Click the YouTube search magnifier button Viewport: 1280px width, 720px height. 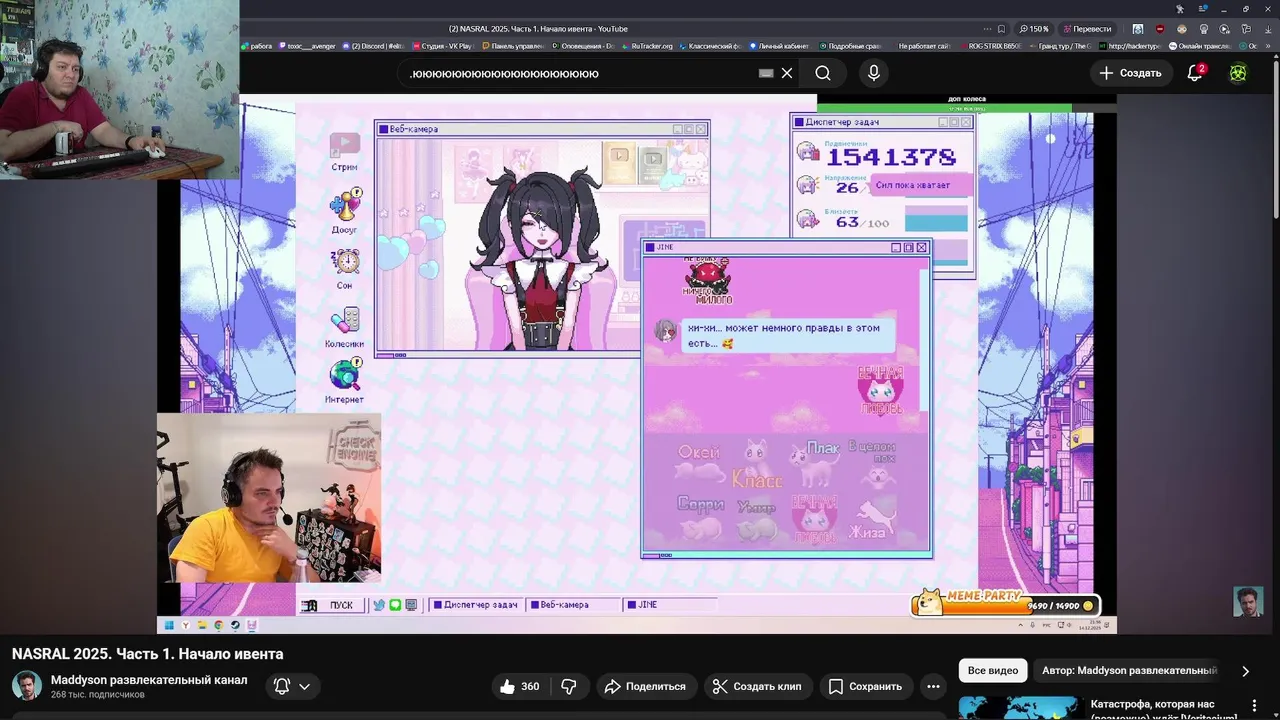(x=823, y=73)
